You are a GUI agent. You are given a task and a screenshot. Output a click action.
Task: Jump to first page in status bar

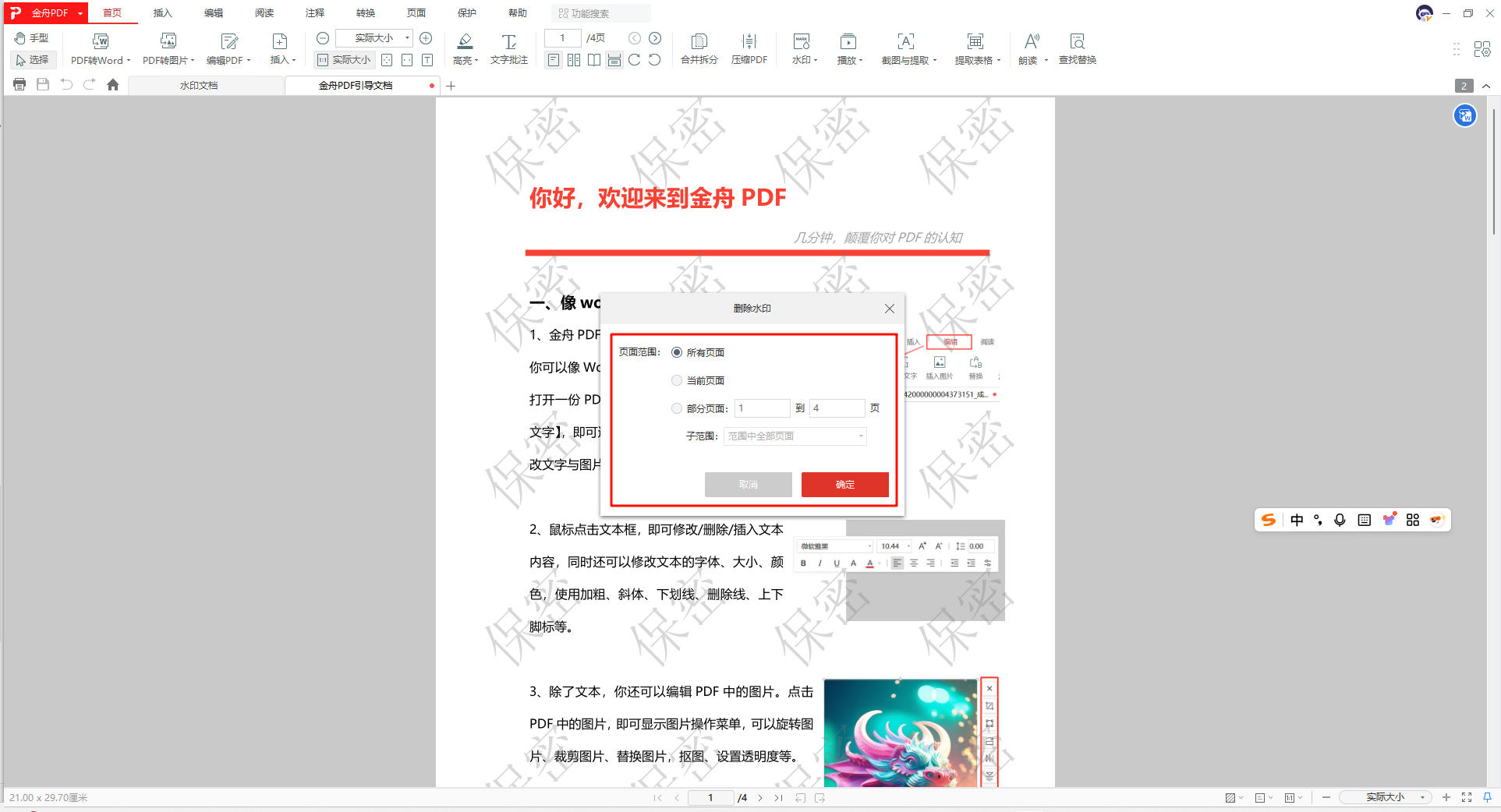click(x=657, y=798)
